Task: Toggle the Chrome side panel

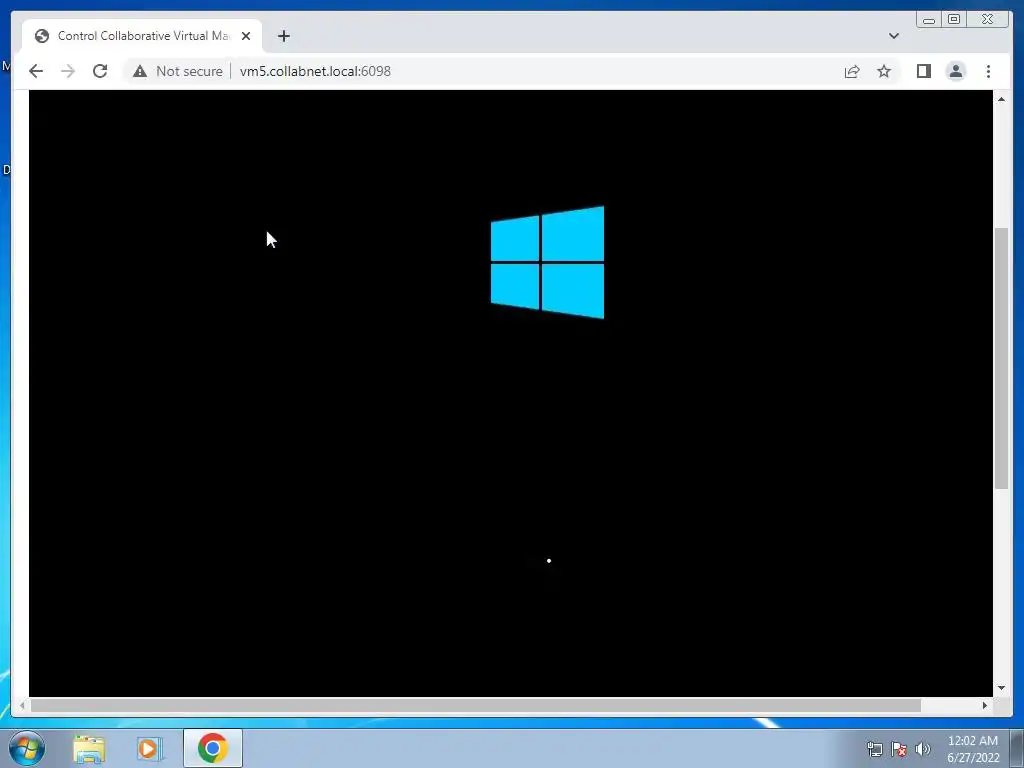Action: [x=923, y=71]
